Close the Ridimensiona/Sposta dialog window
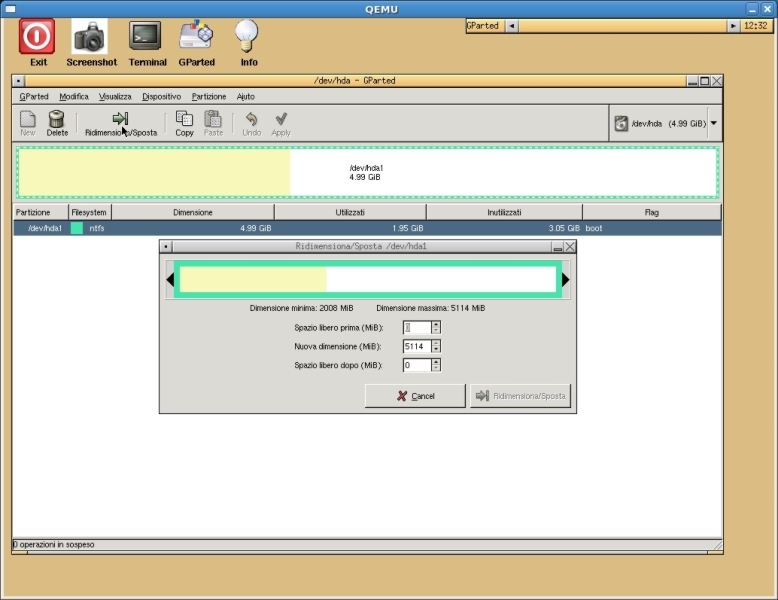This screenshot has width=778, height=600. (571, 247)
